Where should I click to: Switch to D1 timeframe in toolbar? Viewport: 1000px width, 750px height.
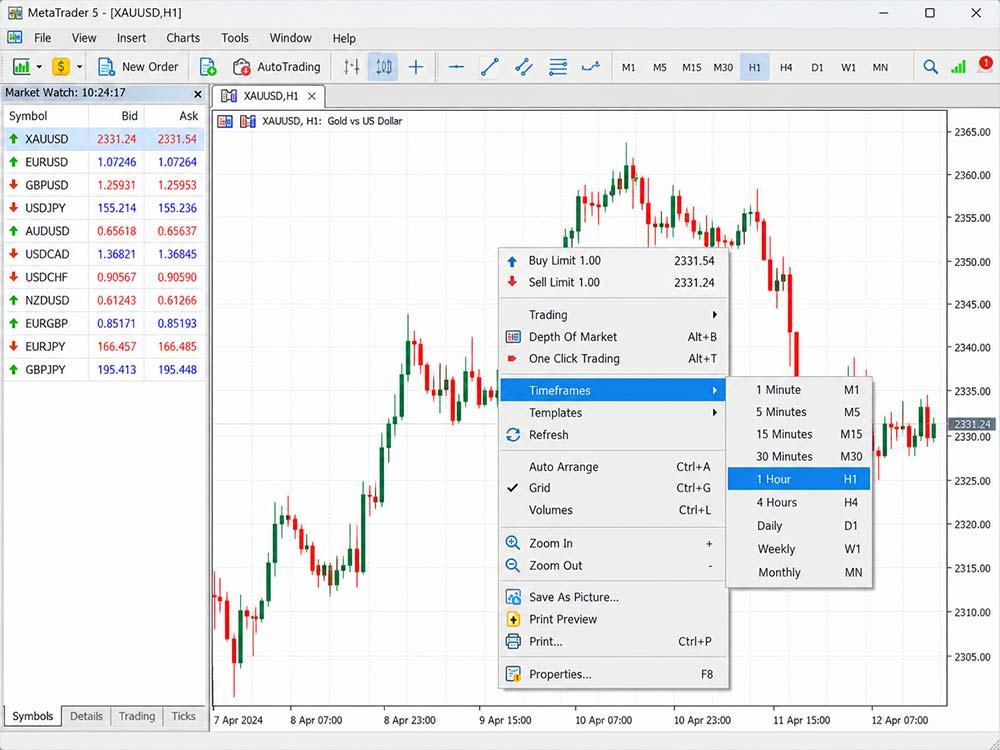817,67
